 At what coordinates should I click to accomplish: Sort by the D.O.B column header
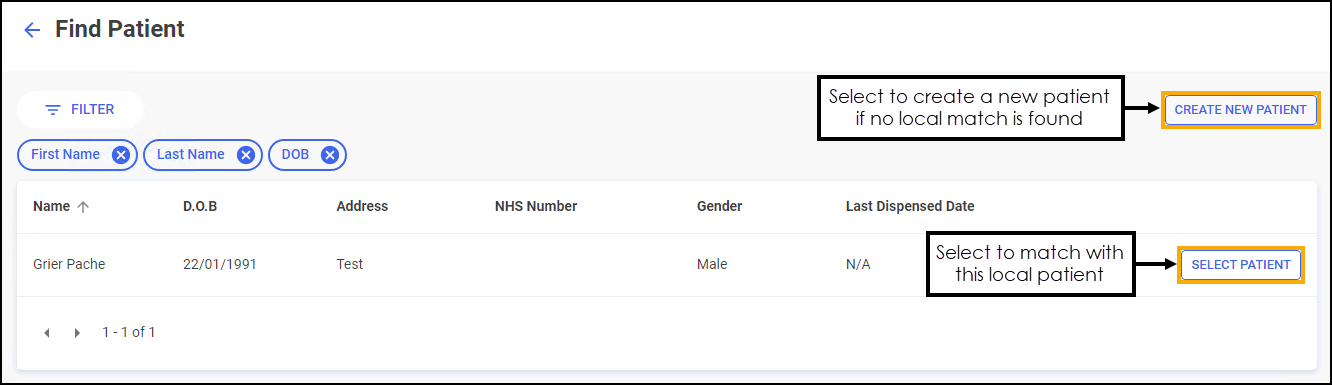pos(200,207)
